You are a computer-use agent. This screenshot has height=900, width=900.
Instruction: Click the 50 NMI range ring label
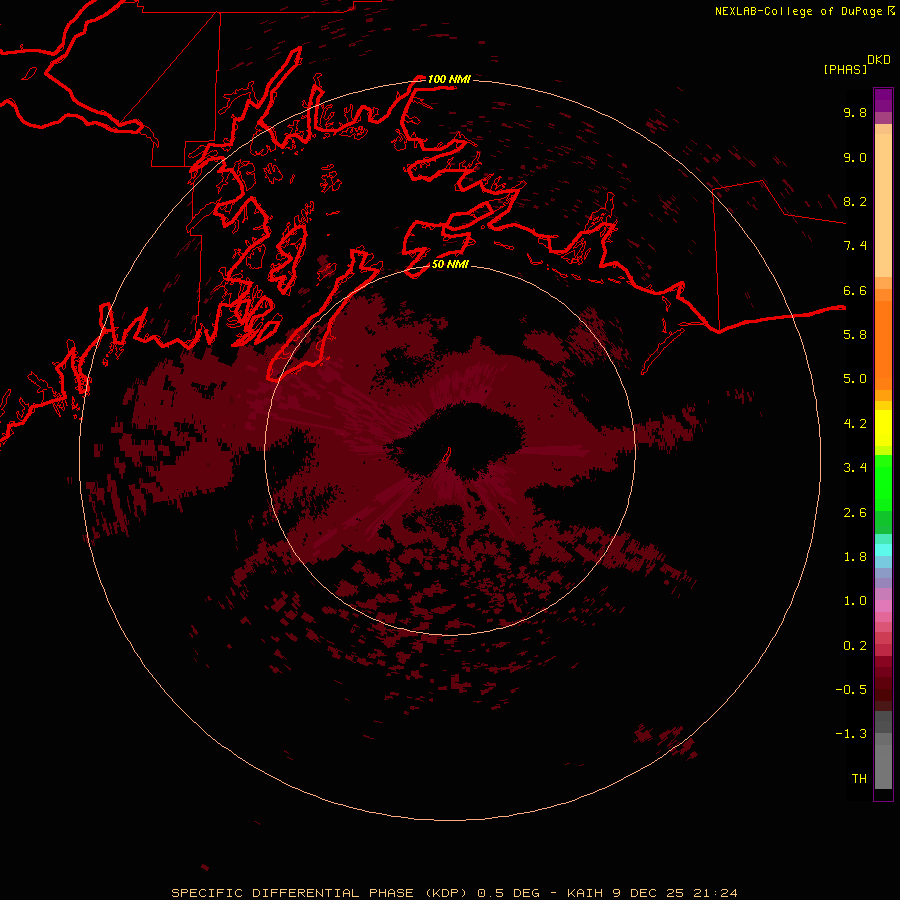pyautogui.click(x=450, y=264)
